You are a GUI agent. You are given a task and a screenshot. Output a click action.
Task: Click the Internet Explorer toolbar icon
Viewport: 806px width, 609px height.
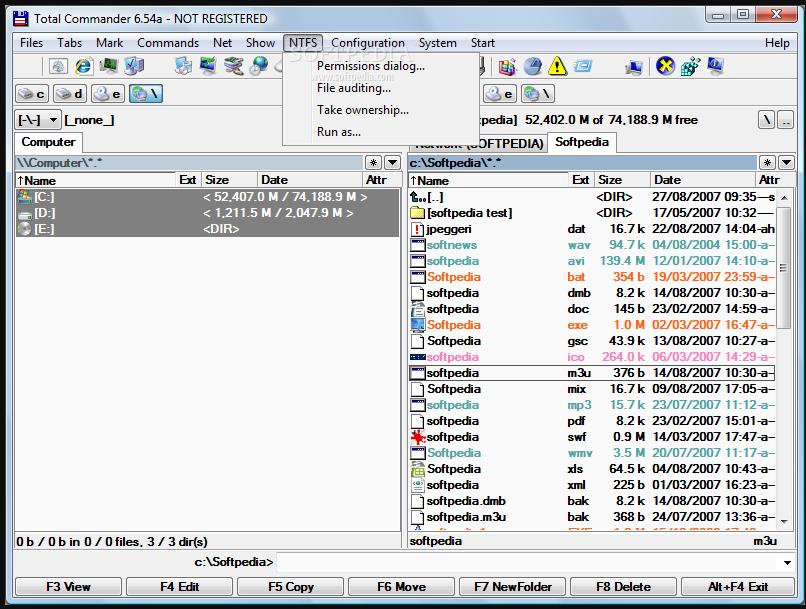tap(84, 66)
